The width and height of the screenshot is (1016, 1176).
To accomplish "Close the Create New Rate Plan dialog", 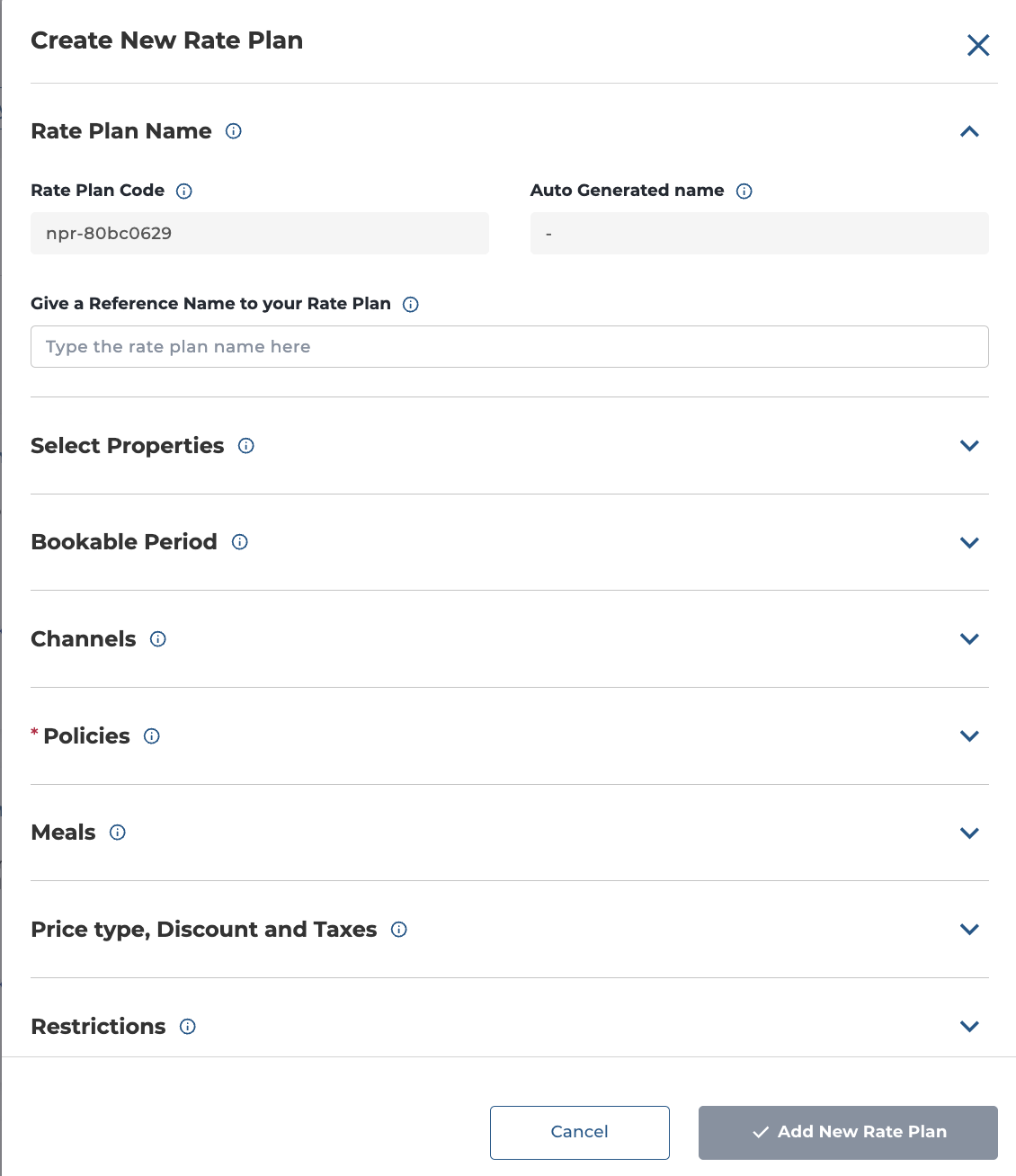I will click(x=978, y=45).
